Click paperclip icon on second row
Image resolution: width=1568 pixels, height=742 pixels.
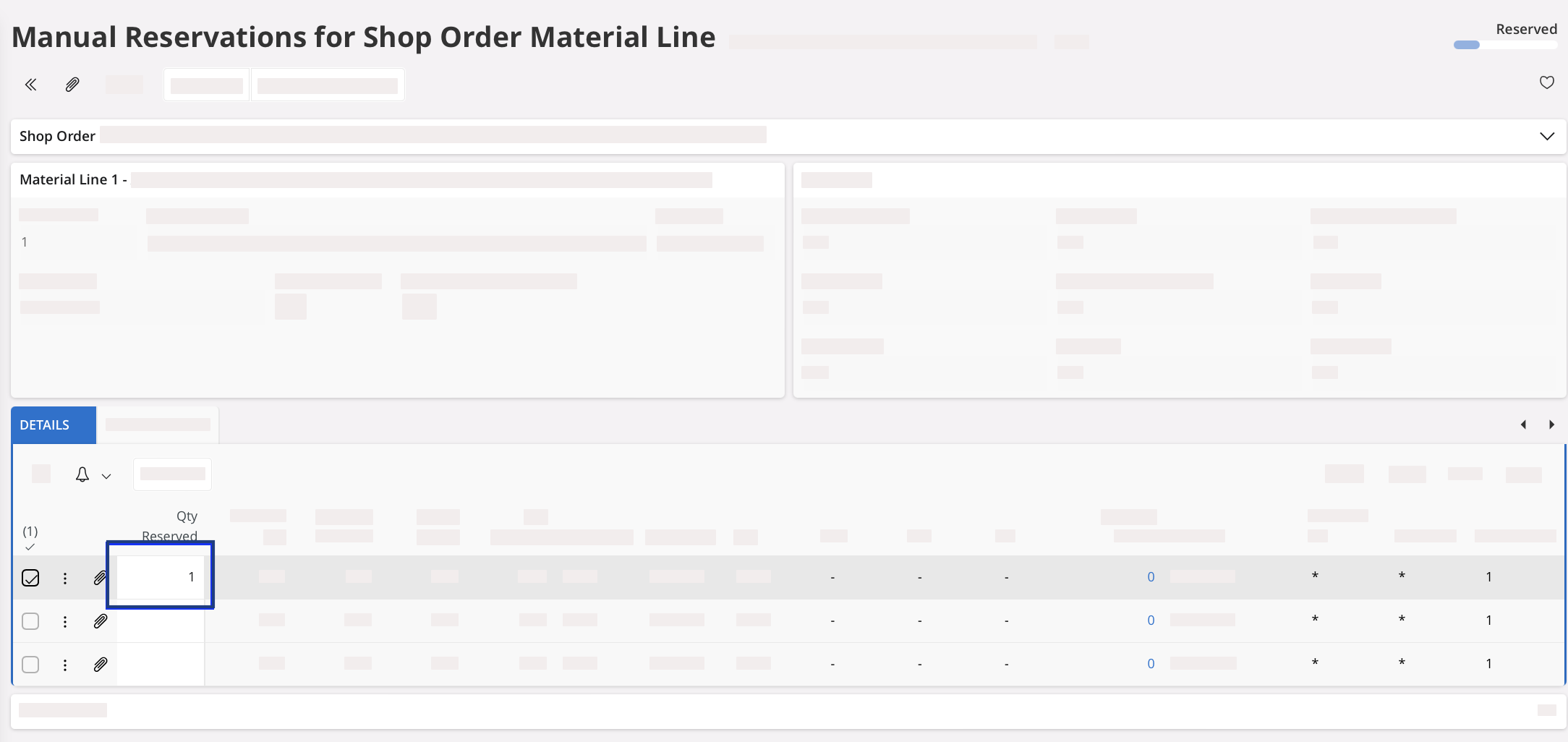[101, 621]
